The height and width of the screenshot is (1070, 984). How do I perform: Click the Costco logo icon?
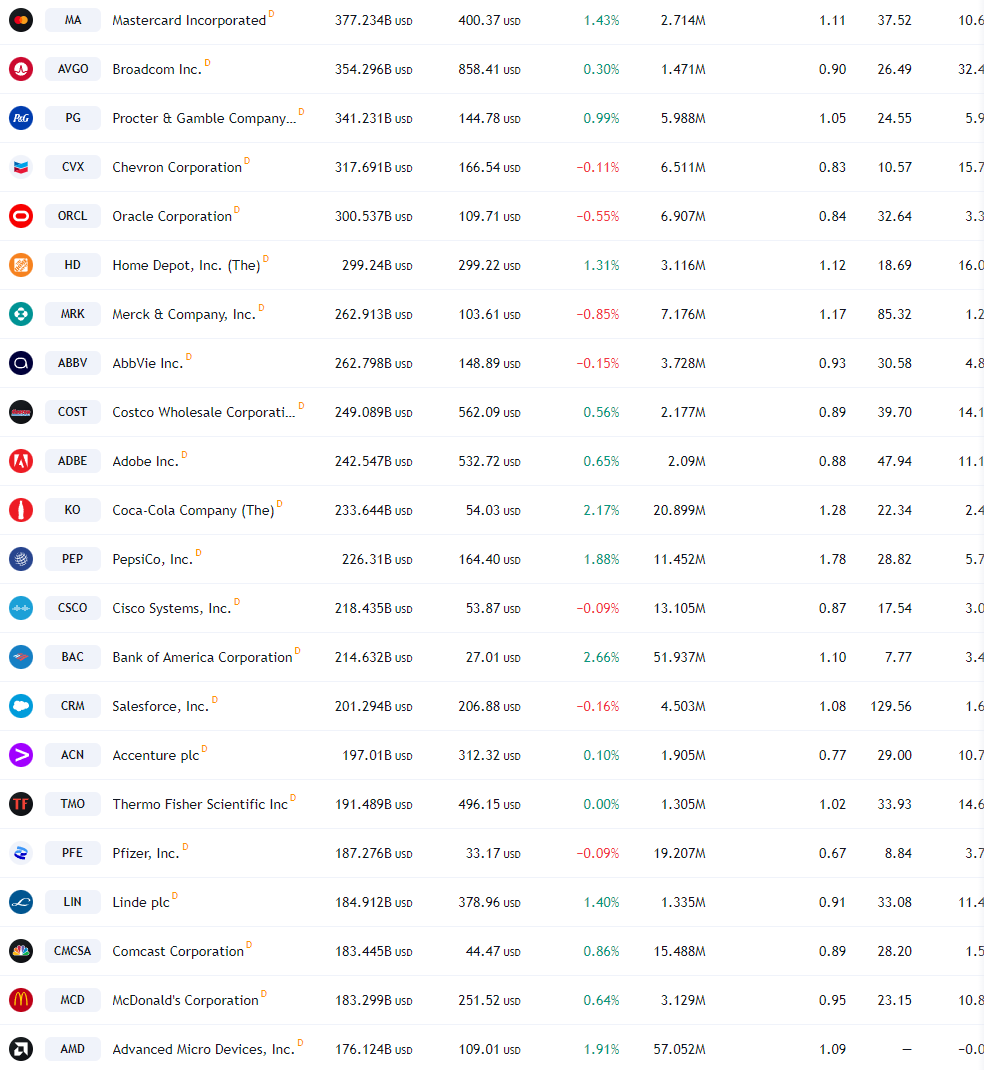click(21, 412)
